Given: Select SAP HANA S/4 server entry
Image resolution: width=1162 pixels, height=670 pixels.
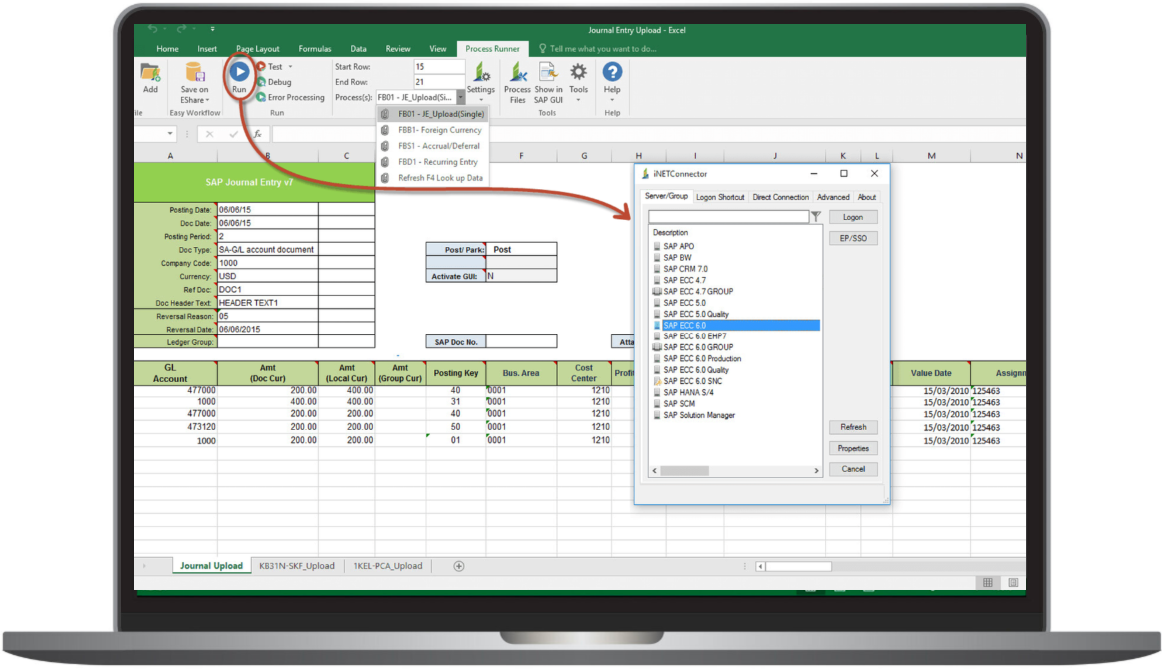Looking at the screenshot, I should (688, 392).
